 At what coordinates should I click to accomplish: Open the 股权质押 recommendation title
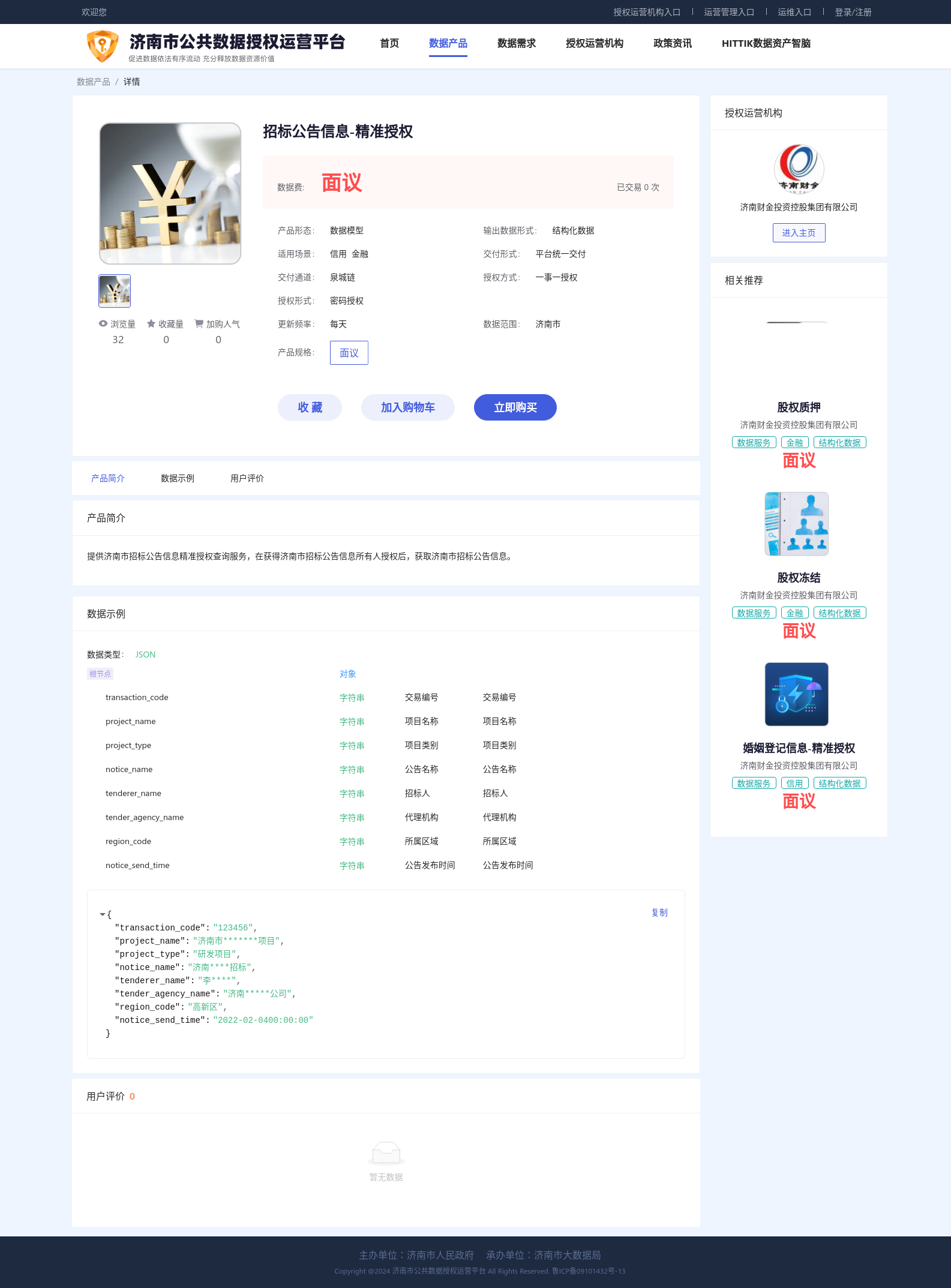tap(799, 407)
